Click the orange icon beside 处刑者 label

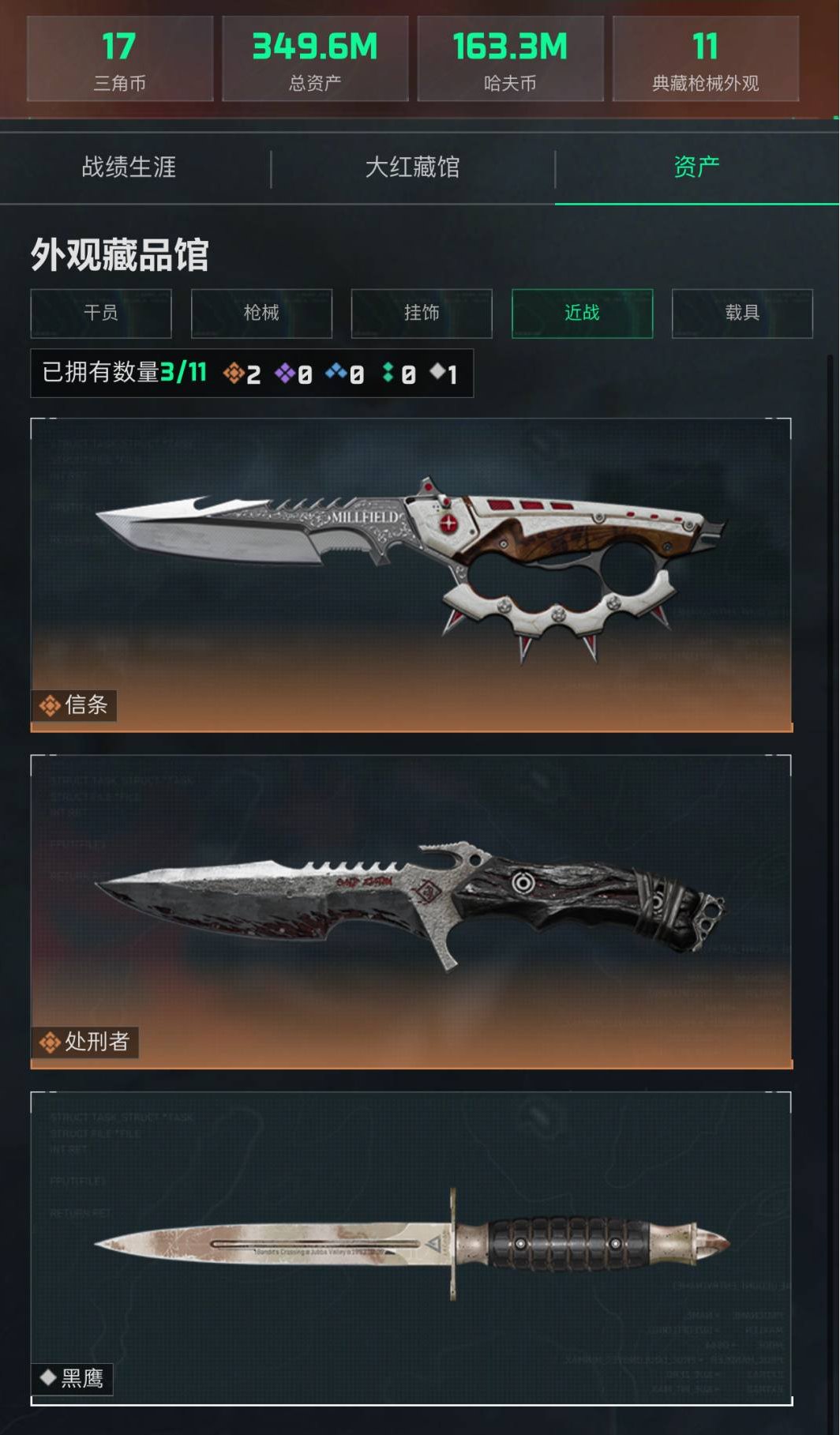50,1042
